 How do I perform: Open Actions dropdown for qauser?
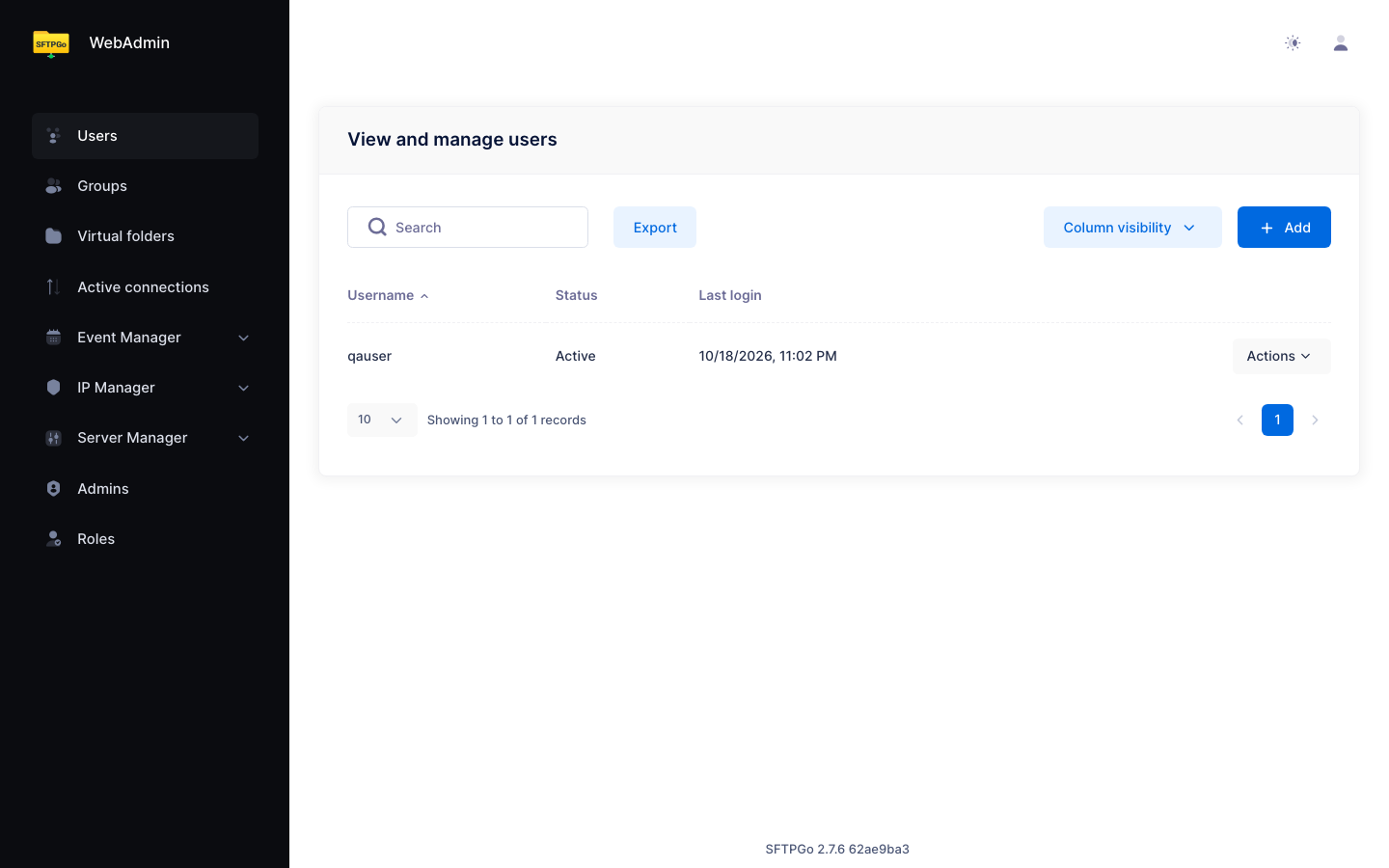[x=1281, y=356]
